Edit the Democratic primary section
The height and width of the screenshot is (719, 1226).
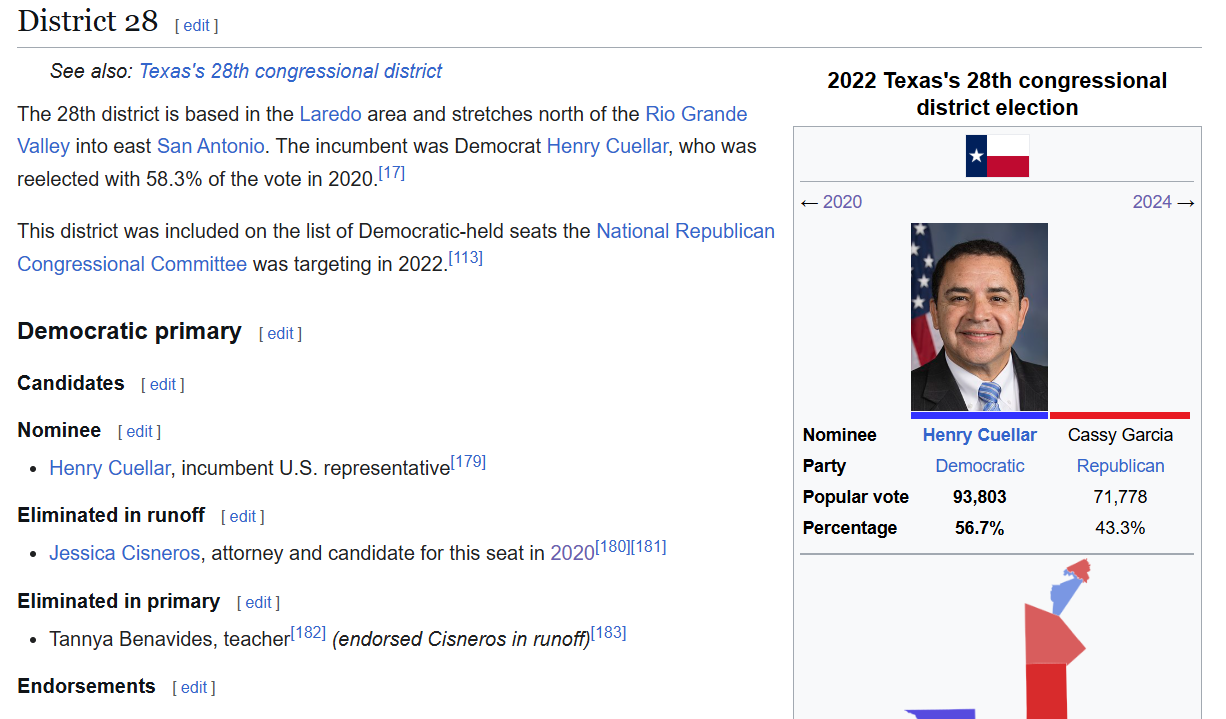(280, 333)
